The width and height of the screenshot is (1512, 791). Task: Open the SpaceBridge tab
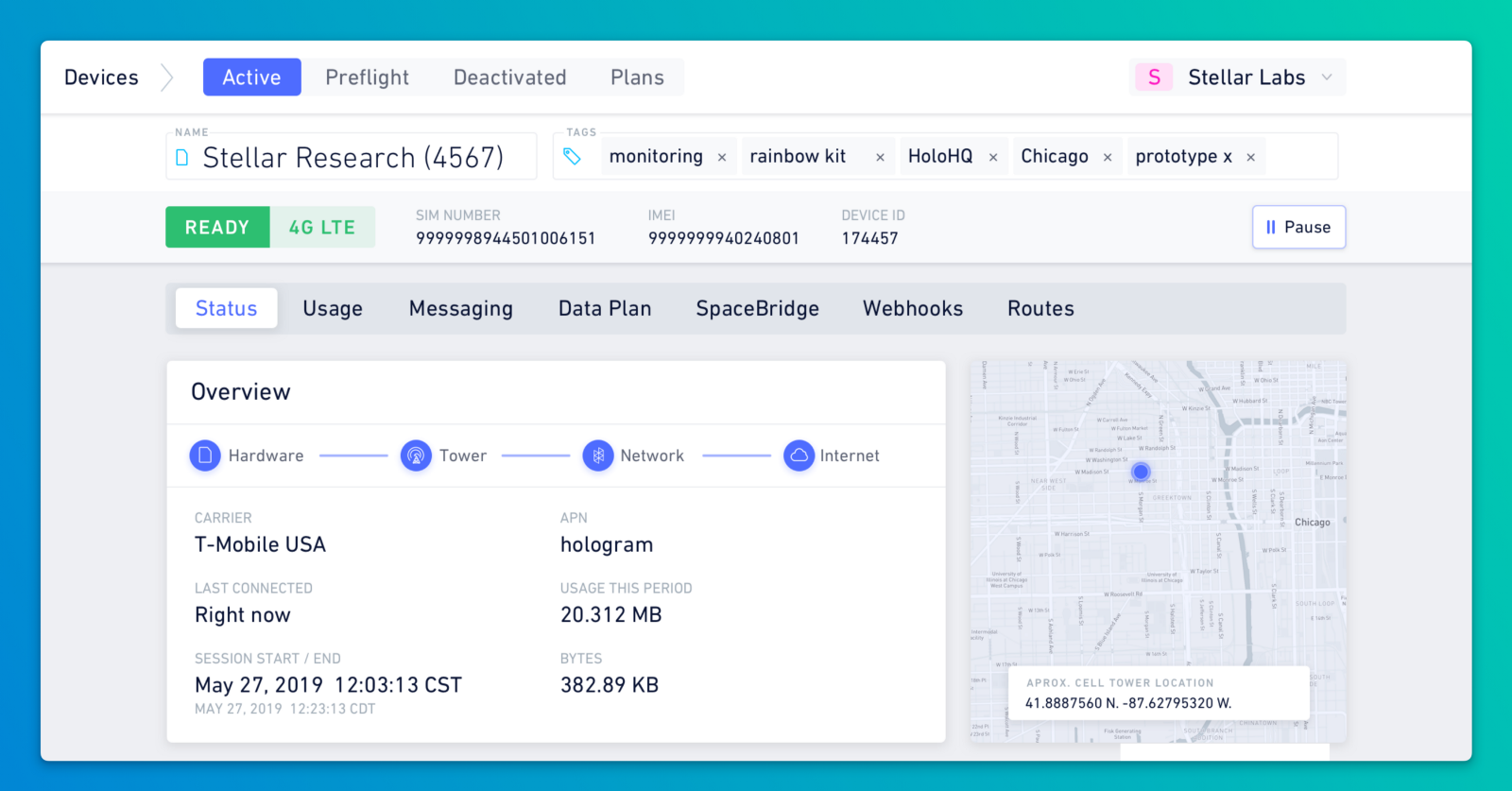click(x=757, y=308)
